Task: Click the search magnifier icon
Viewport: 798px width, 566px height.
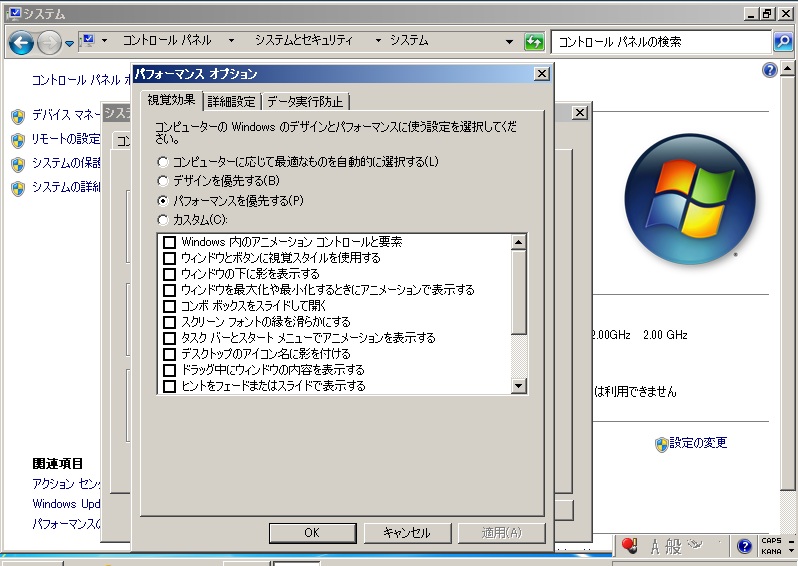Action: 783,42
